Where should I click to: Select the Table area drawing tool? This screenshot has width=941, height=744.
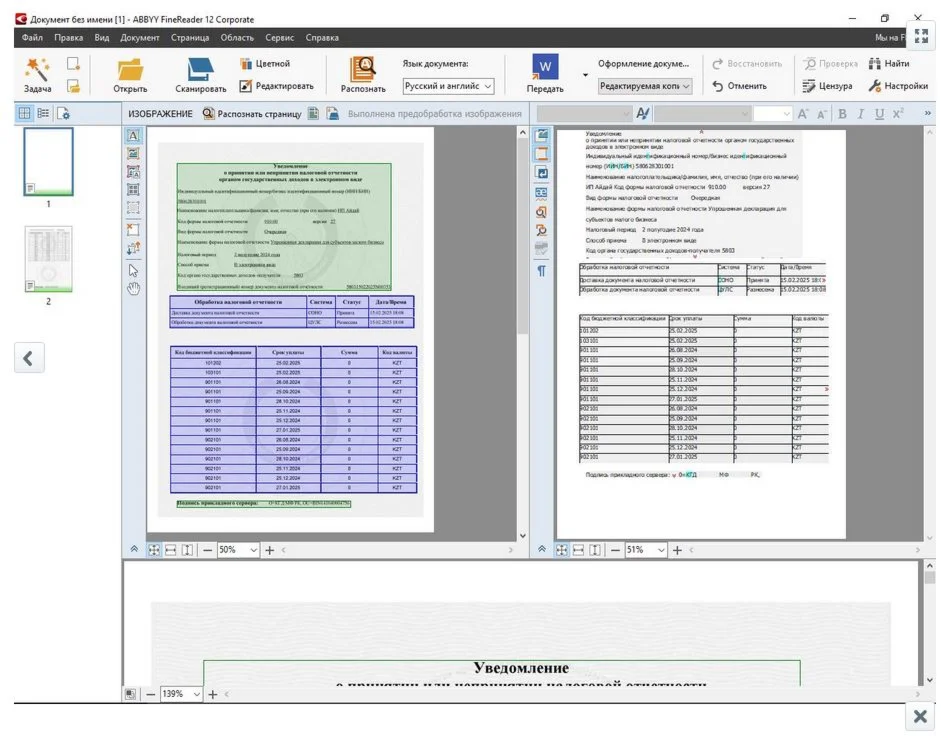[x=133, y=189]
